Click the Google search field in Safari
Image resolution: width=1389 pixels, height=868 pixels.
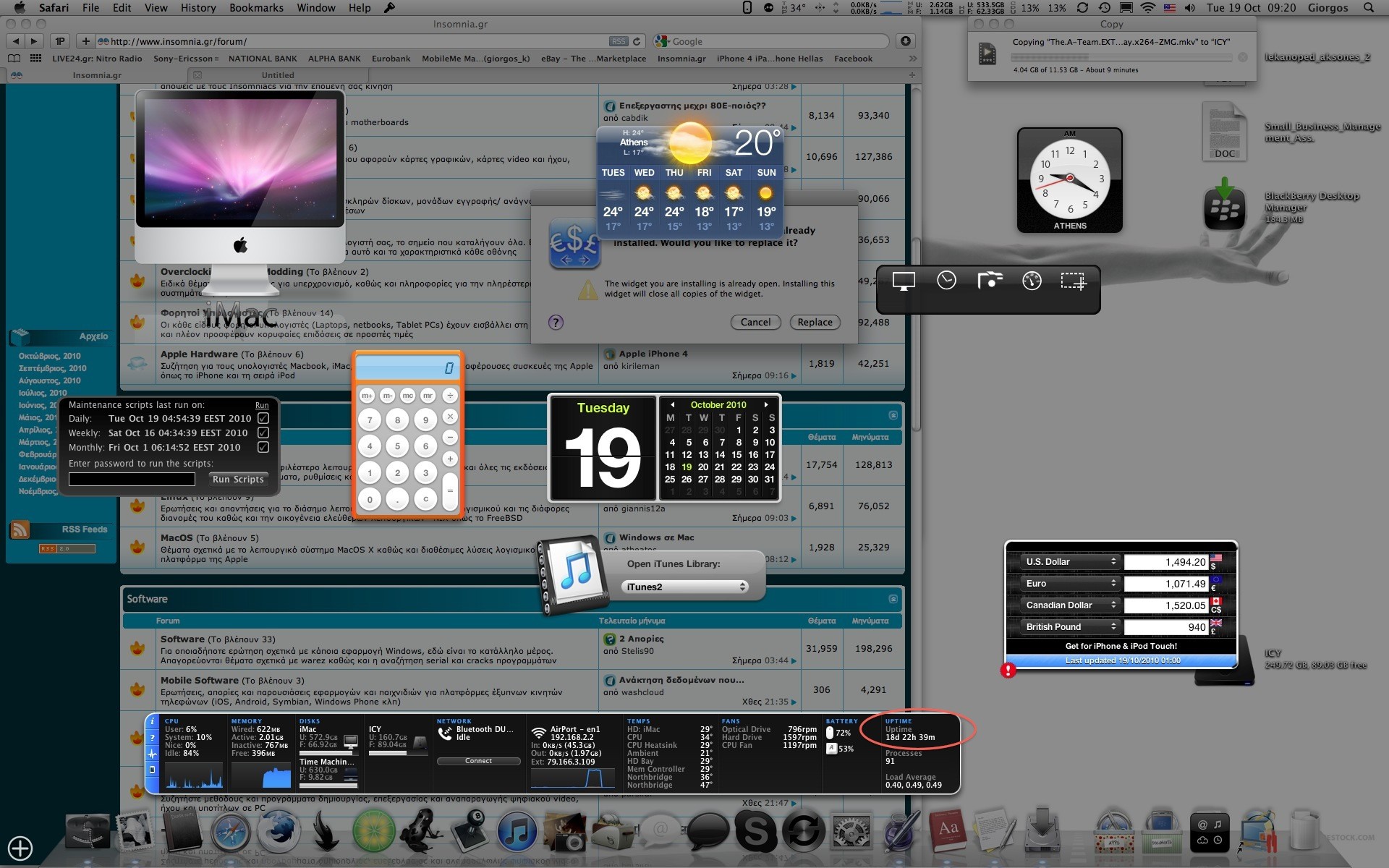[x=771, y=41]
